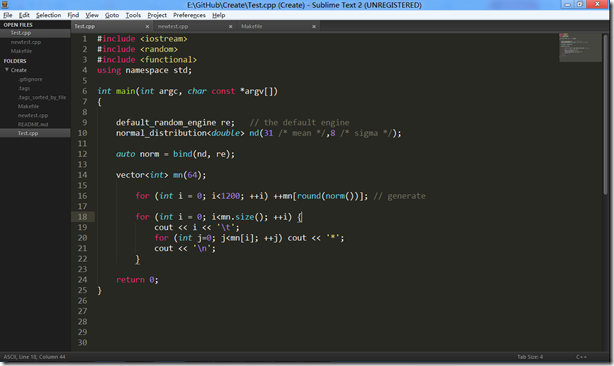Open the Tools menu
Viewport: 614px width, 366px height.
[133, 15]
